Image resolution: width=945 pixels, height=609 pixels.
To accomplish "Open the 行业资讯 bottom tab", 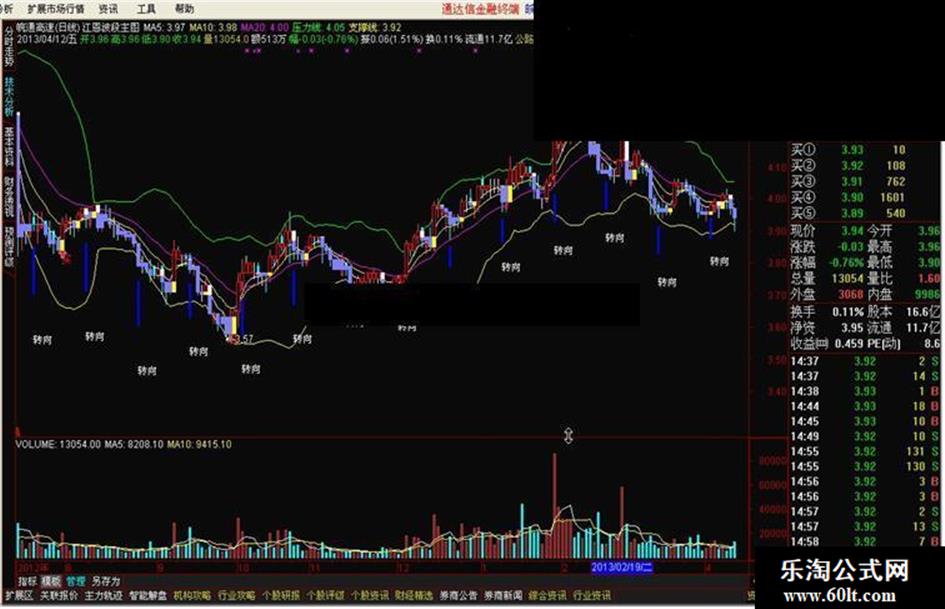I will pos(592,596).
